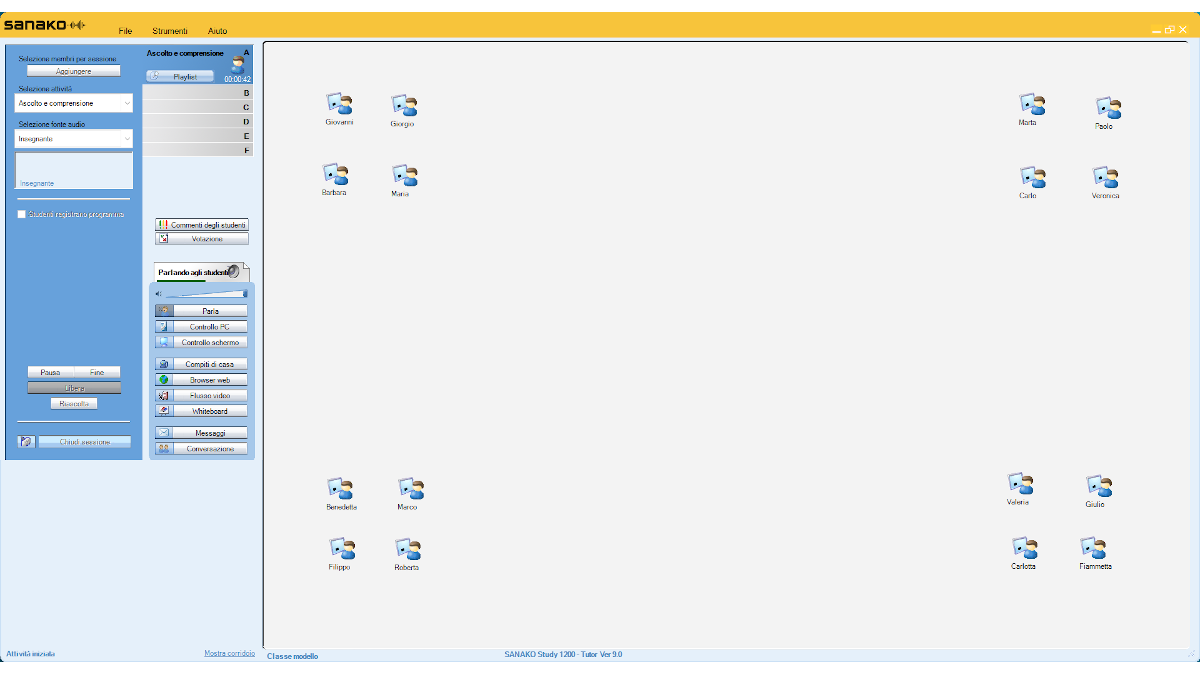The image size is (1200, 675).
Task: Expand the Selezione attività dropdown
Action: pyautogui.click(x=75, y=103)
